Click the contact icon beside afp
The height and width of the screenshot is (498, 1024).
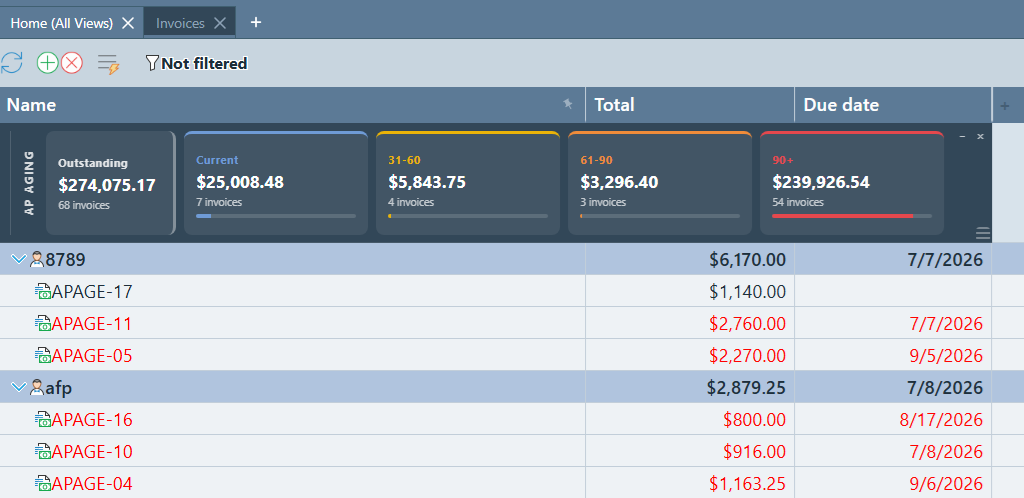coord(37,388)
